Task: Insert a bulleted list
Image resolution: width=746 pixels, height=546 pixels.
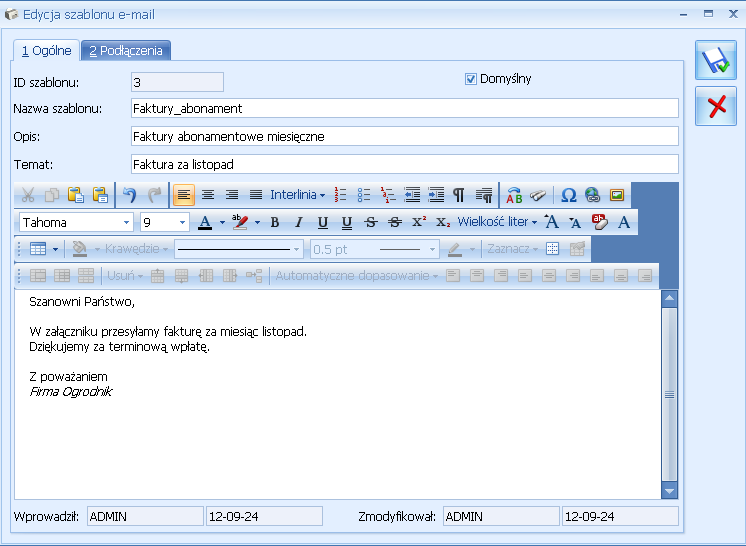Action: pos(364,195)
